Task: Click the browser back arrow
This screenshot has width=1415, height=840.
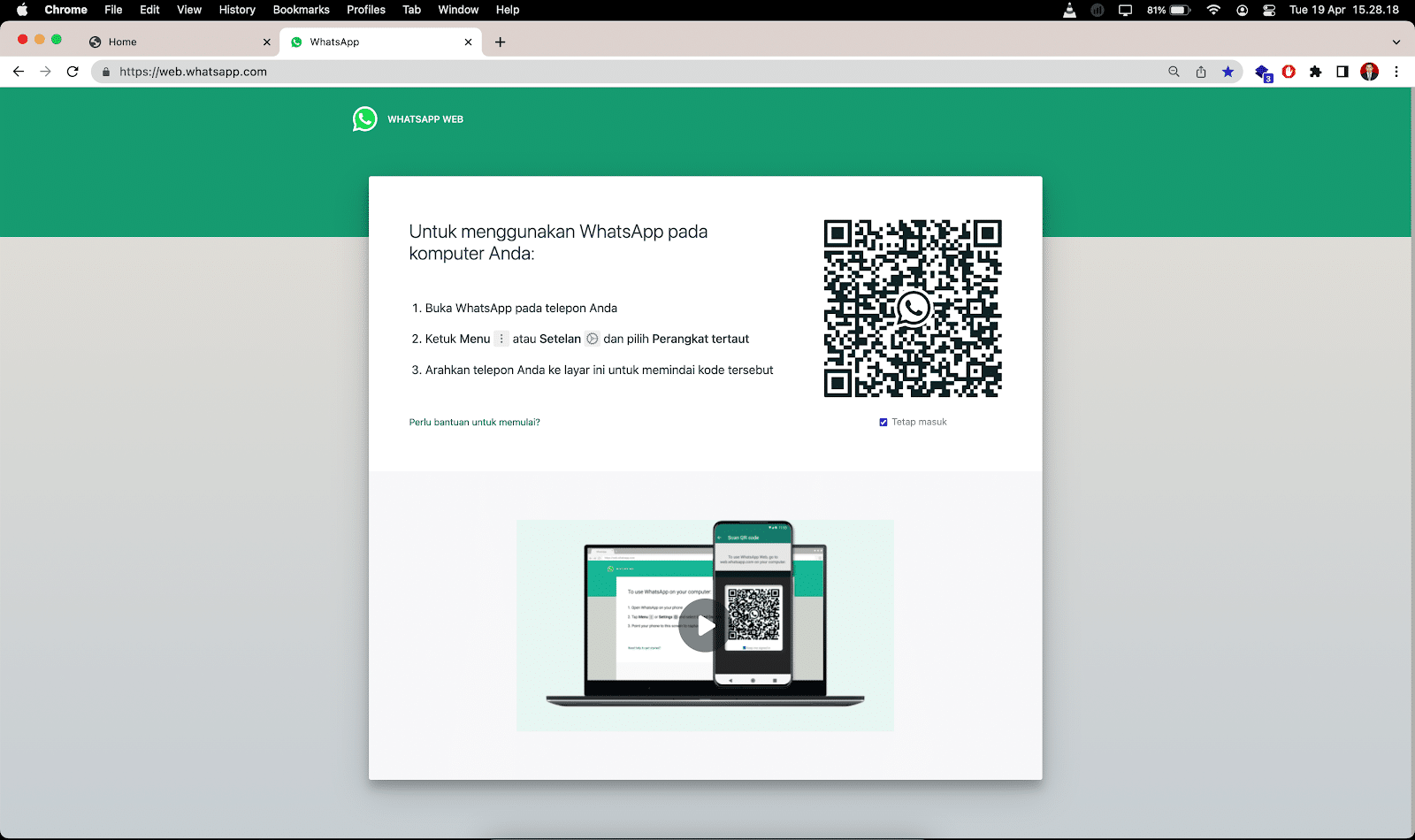Action: pyautogui.click(x=19, y=72)
